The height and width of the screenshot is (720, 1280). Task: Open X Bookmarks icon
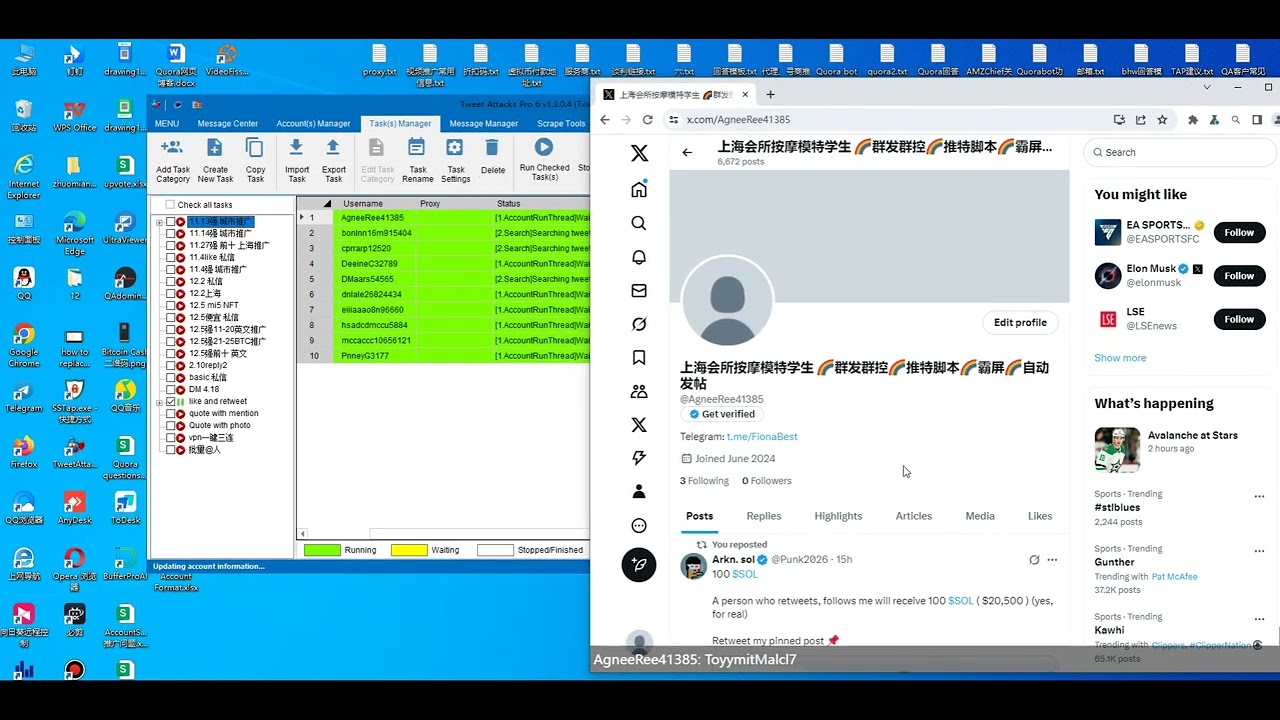click(639, 358)
